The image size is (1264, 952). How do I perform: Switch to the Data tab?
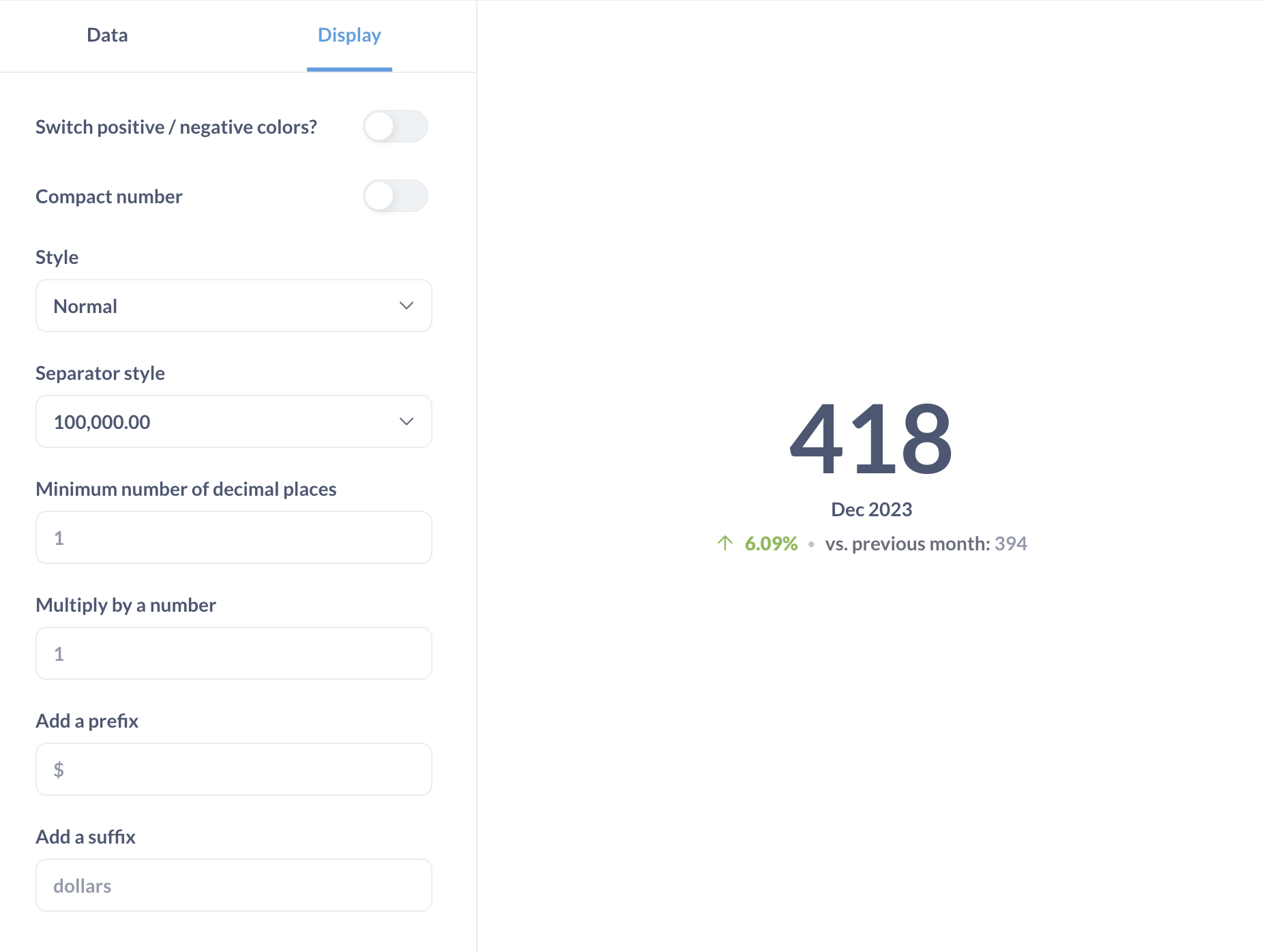(x=107, y=35)
